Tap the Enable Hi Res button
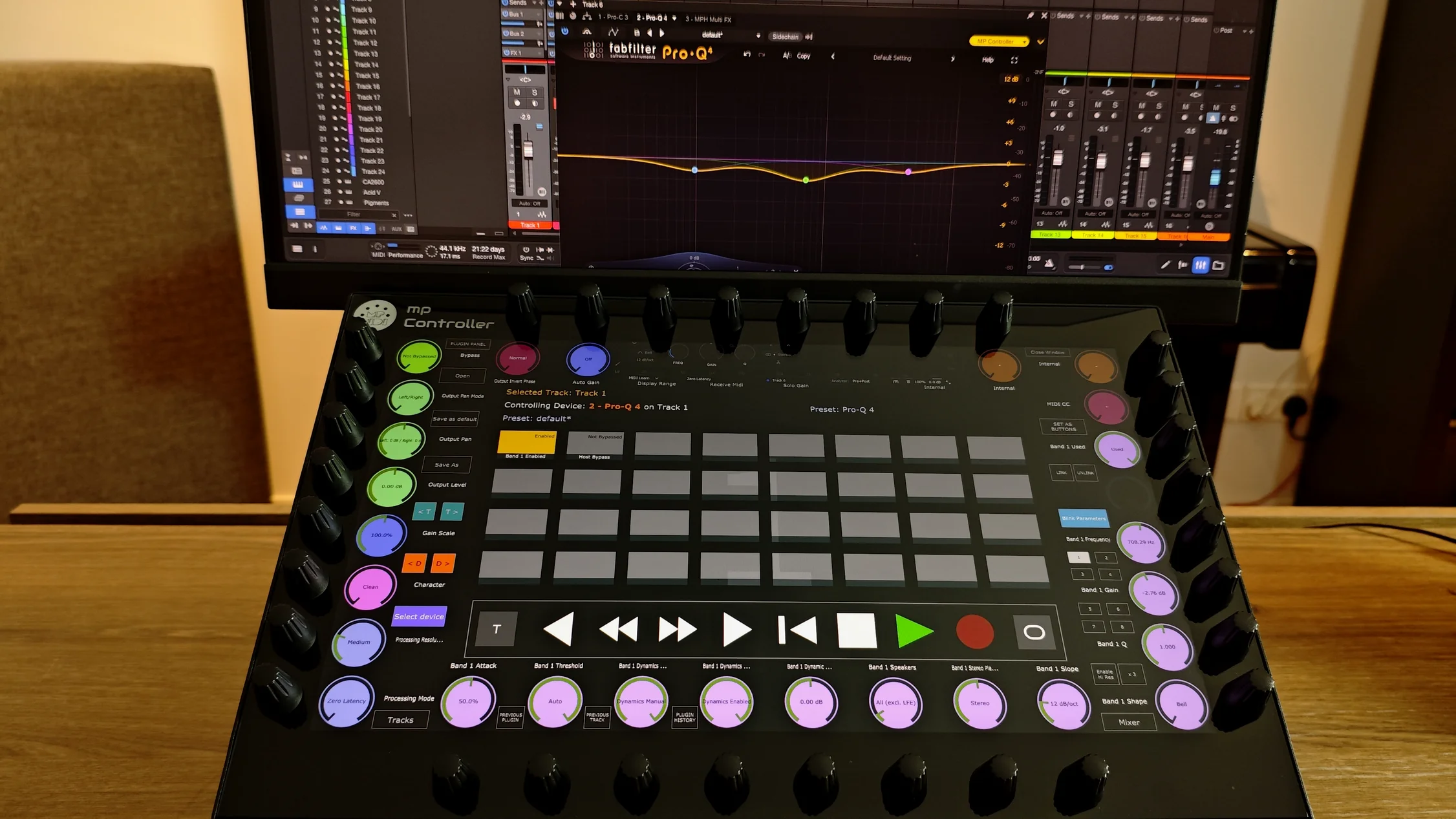 [x=1105, y=674]
